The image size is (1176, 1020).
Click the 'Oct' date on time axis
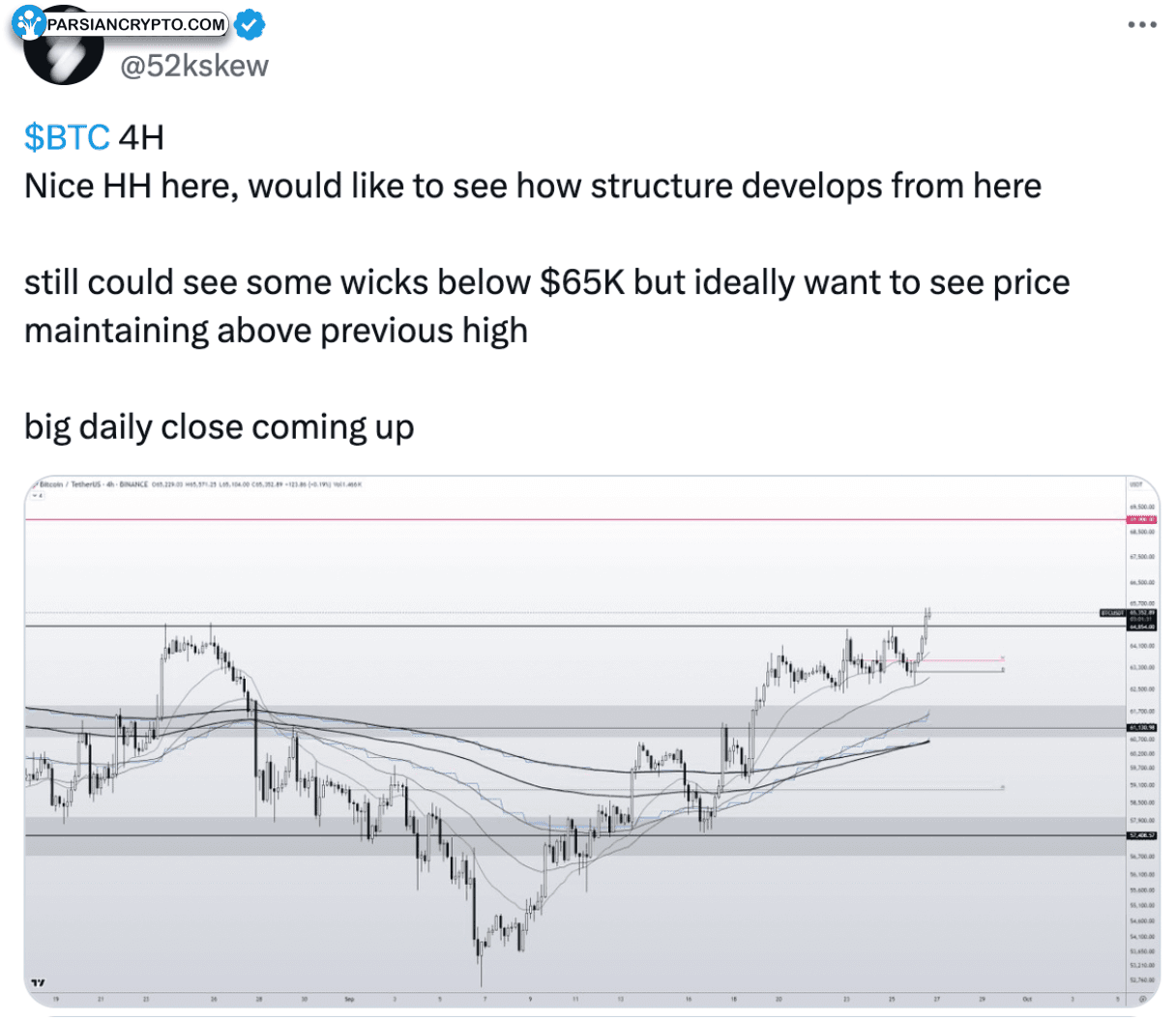pos(1028,998)
